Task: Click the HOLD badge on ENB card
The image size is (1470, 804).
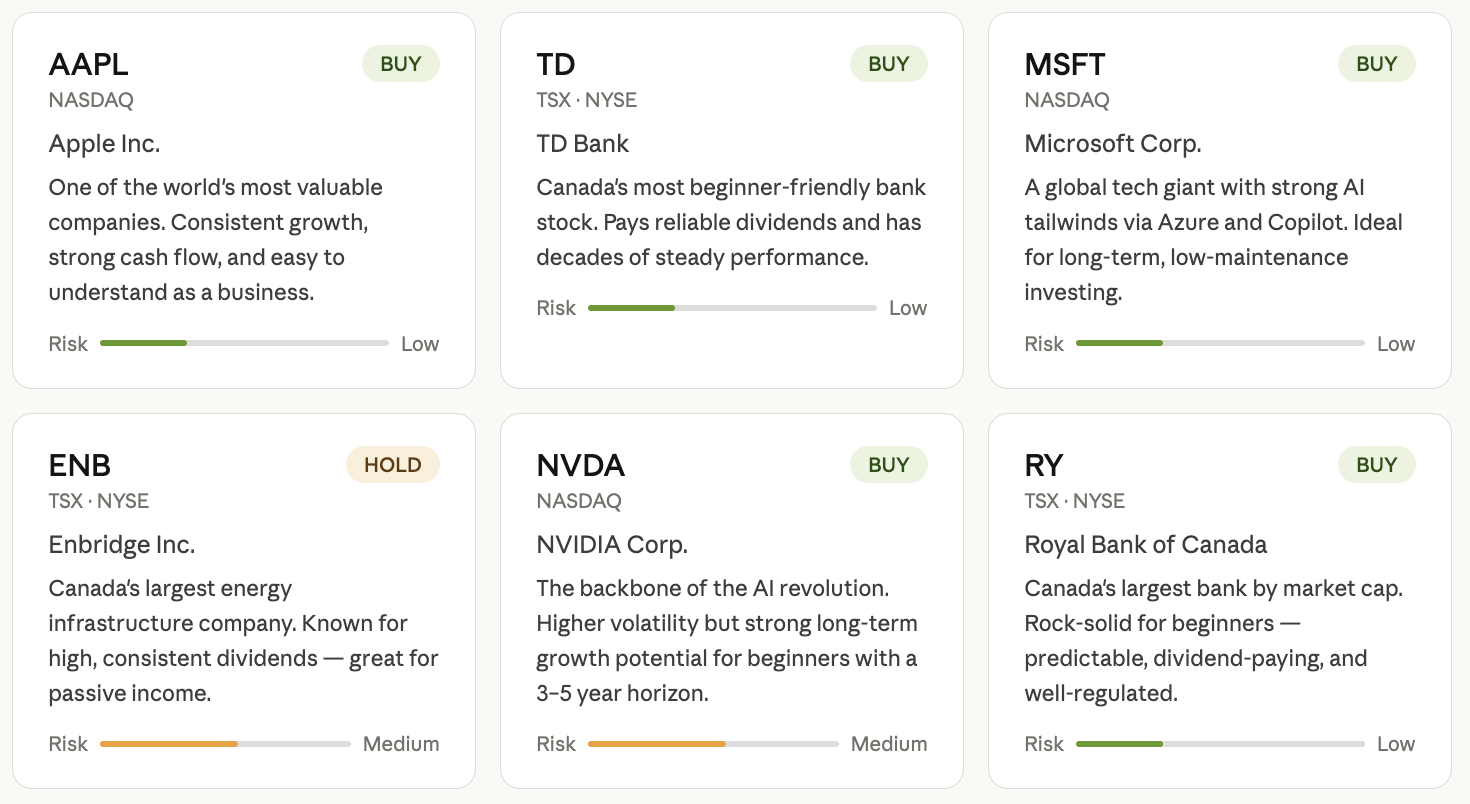Action: point(392,465)
